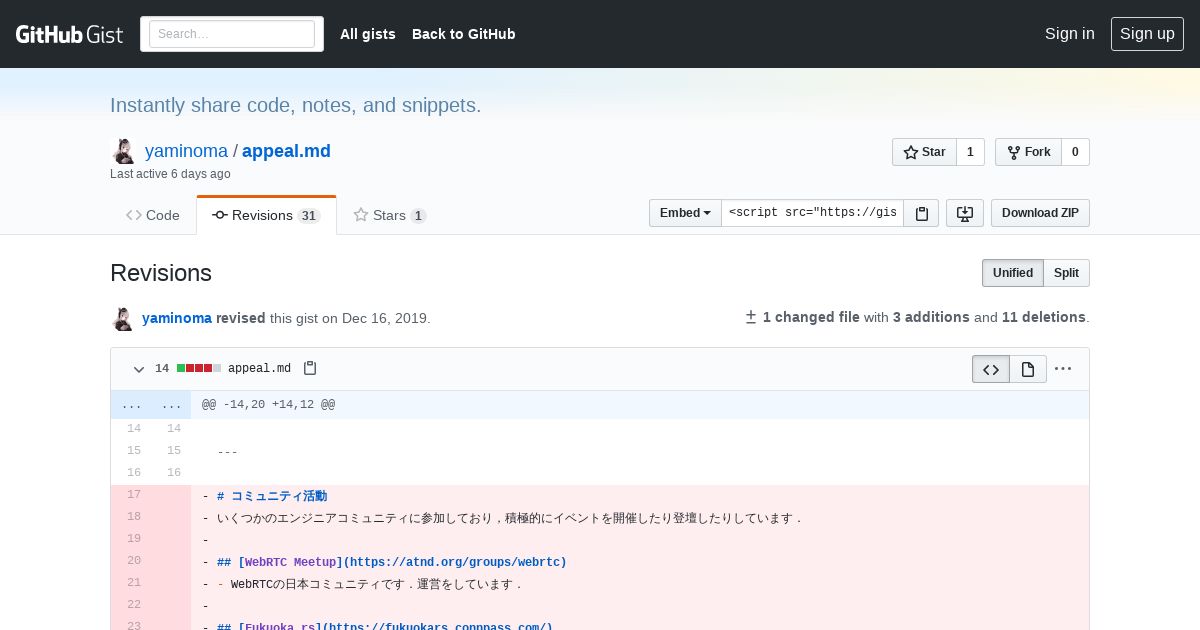
Task: Copy the appeal.md file path
Action: 310,368
